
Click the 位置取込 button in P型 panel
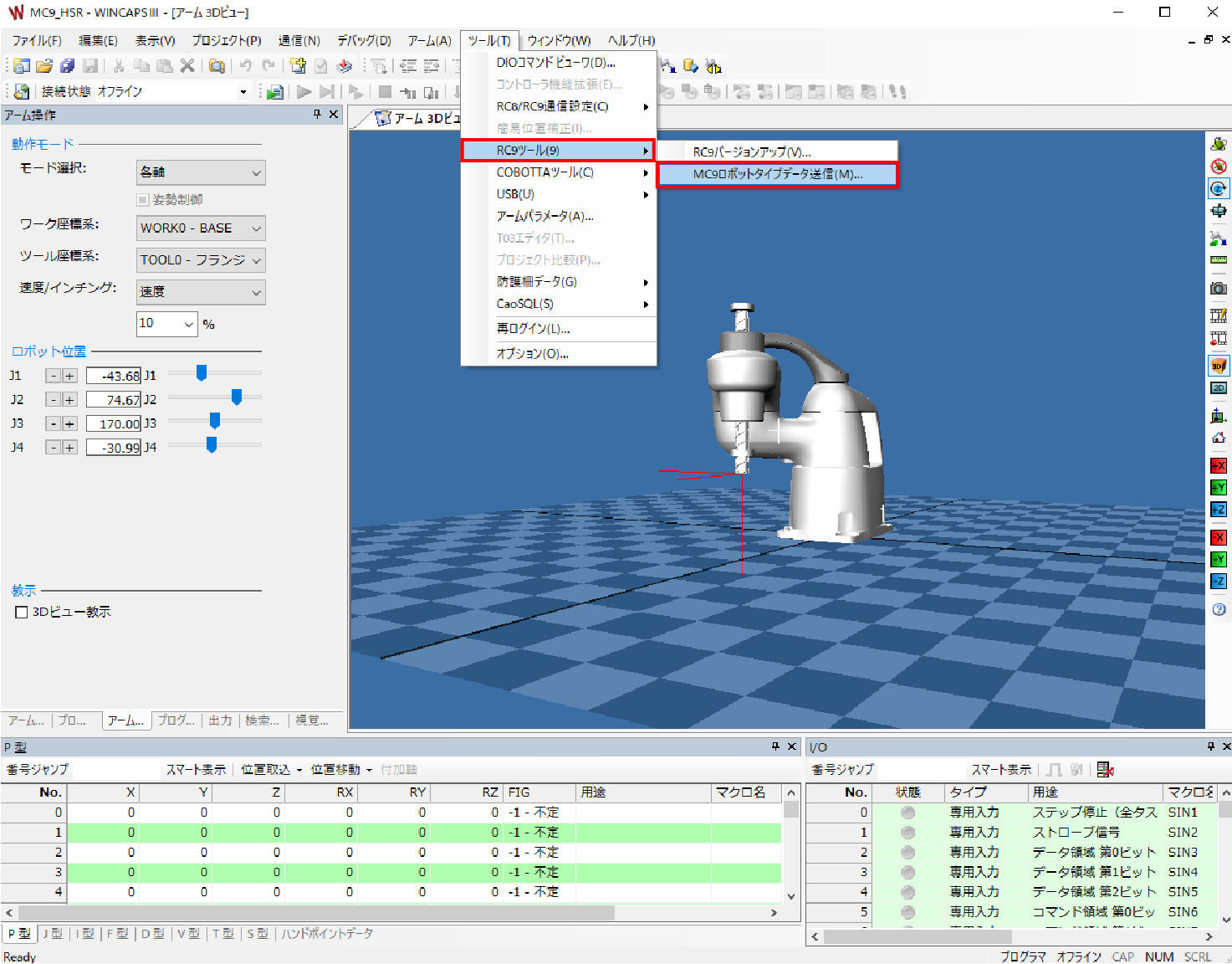270,770
